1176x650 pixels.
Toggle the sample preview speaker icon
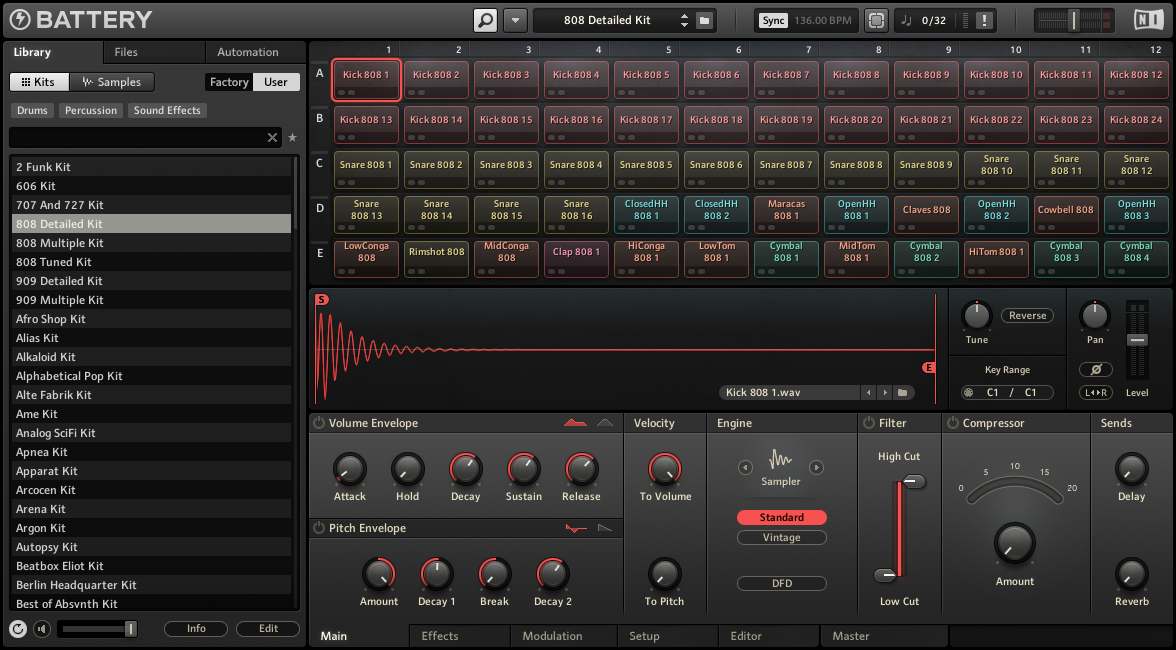pyautogui.click(x=42, y=629)
